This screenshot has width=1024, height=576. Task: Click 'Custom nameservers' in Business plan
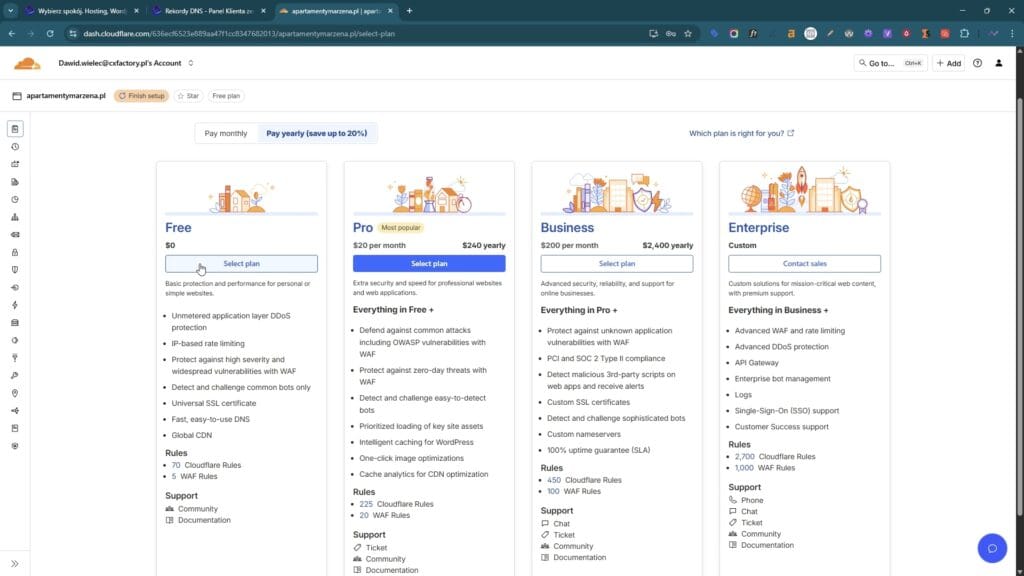[584, 434]
